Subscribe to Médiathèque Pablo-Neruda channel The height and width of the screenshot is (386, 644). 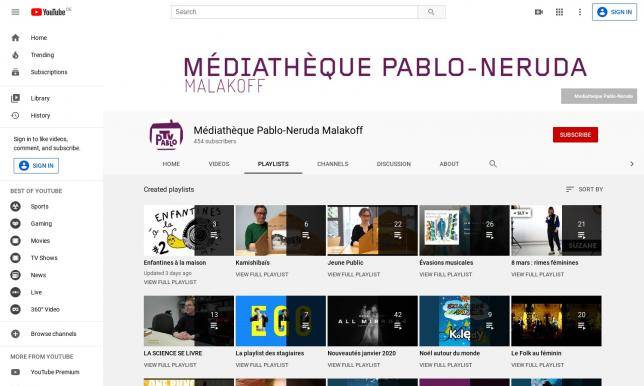[575, 135]
